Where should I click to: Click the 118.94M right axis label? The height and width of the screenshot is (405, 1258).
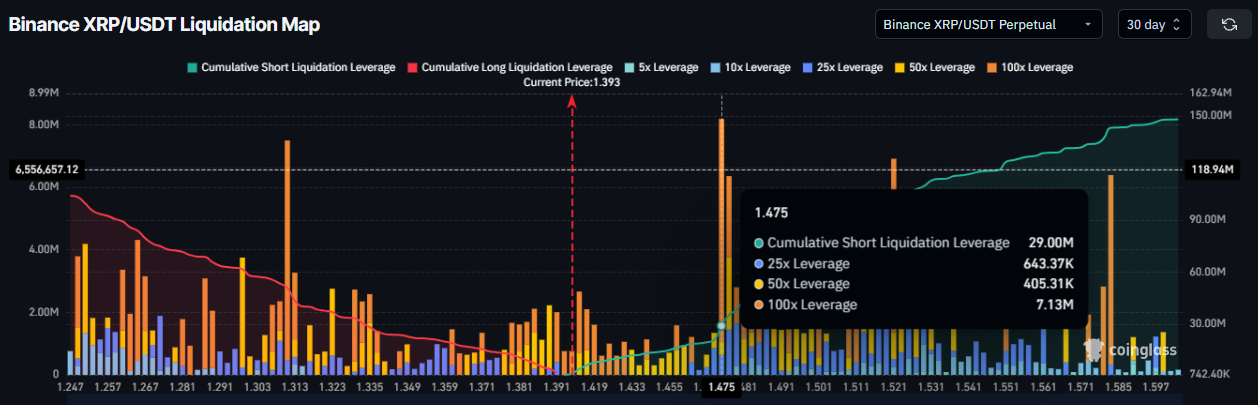coord(1211,170)
